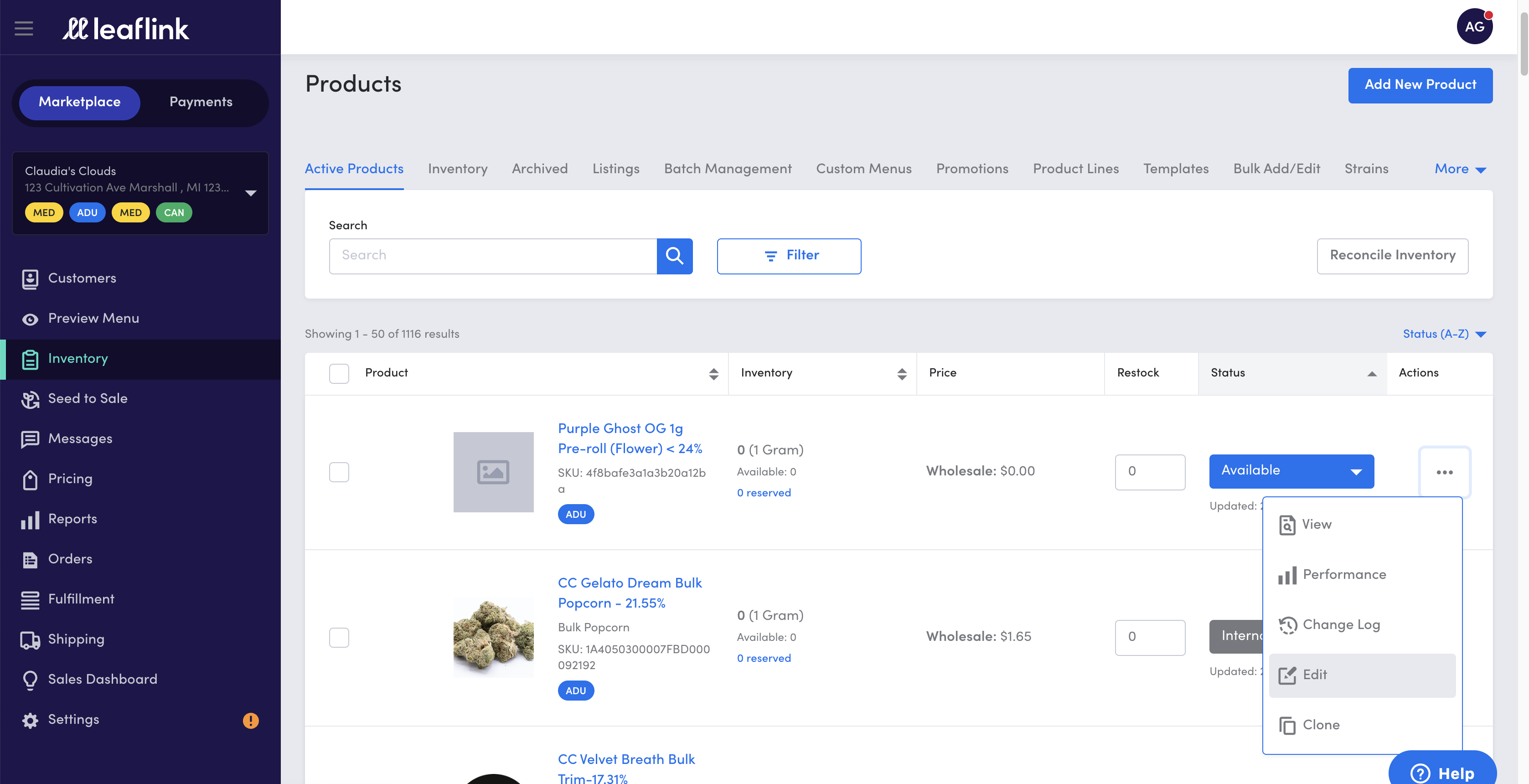The width and height of the screenshot is (1529, 784).
Task: Sort by Product column arrows
Action: [x=713, y=373]
